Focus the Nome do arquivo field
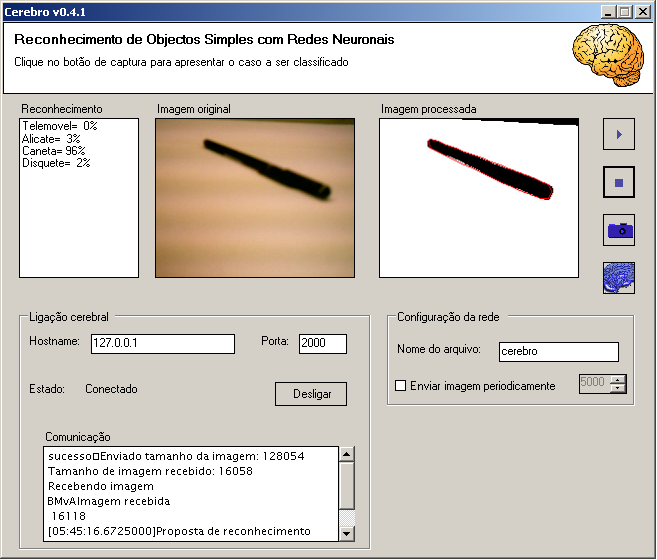This screenshot has height=560, width=657. (559, 351)
